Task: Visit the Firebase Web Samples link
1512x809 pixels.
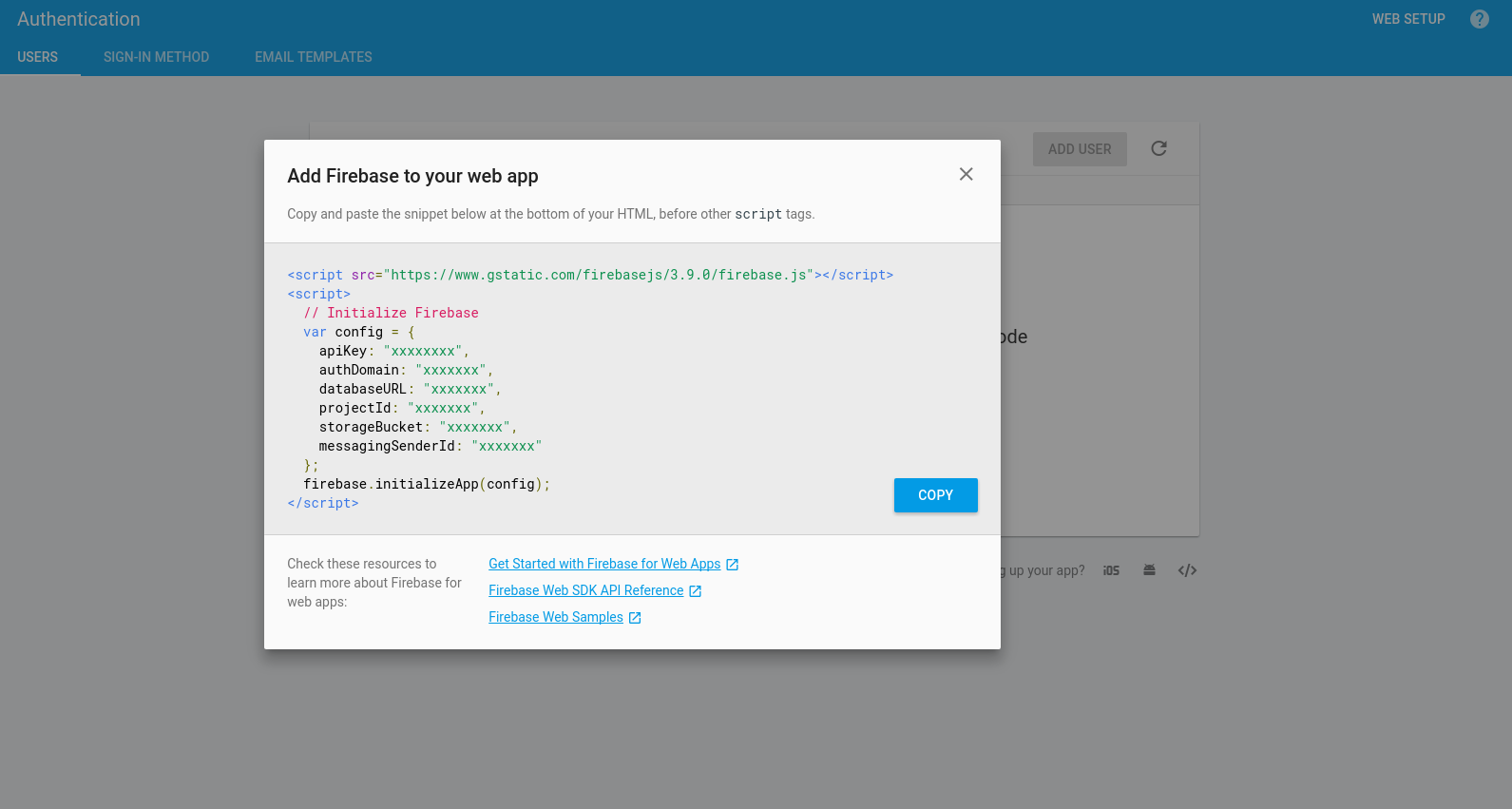Action: point(556,617)
